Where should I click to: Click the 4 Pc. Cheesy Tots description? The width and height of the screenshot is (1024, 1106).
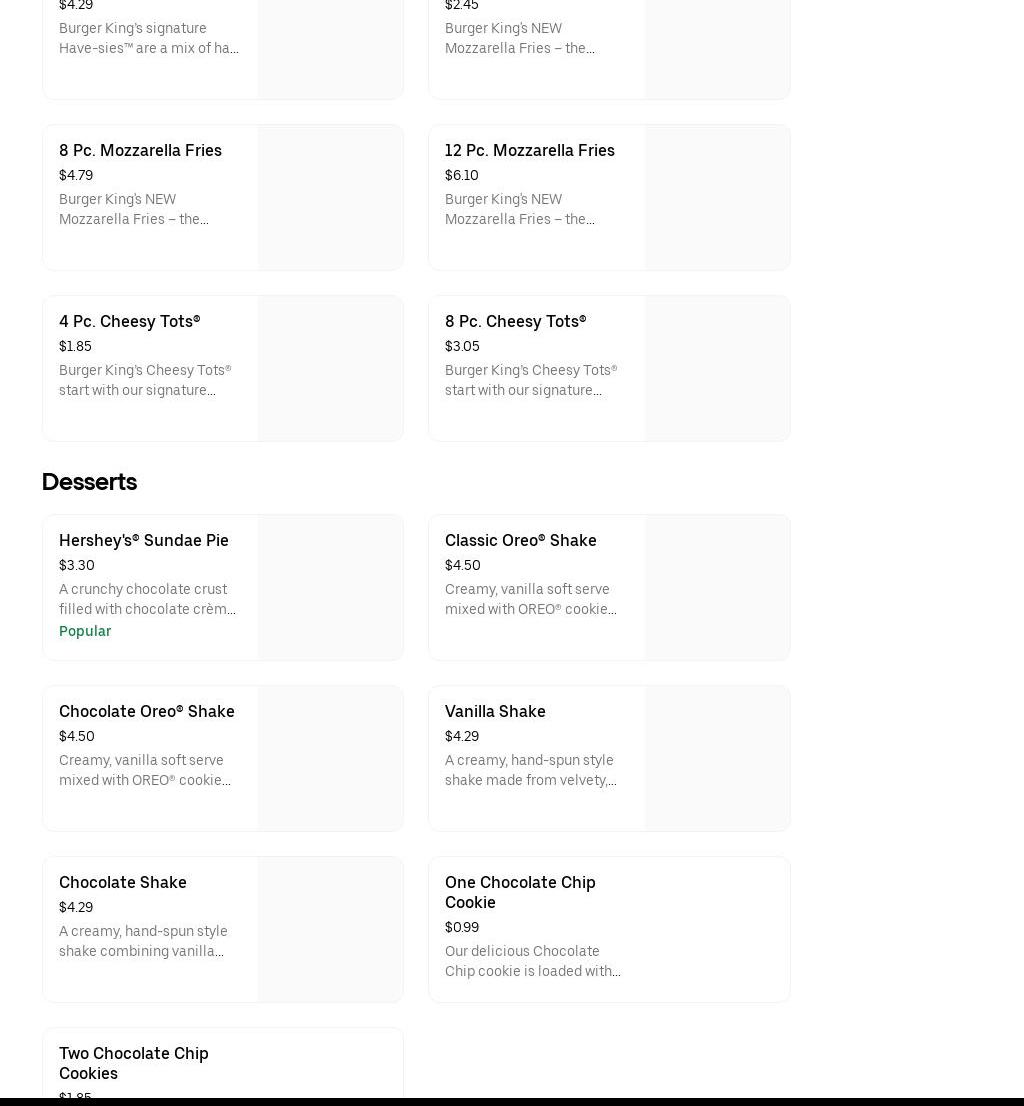coord(145,380)
